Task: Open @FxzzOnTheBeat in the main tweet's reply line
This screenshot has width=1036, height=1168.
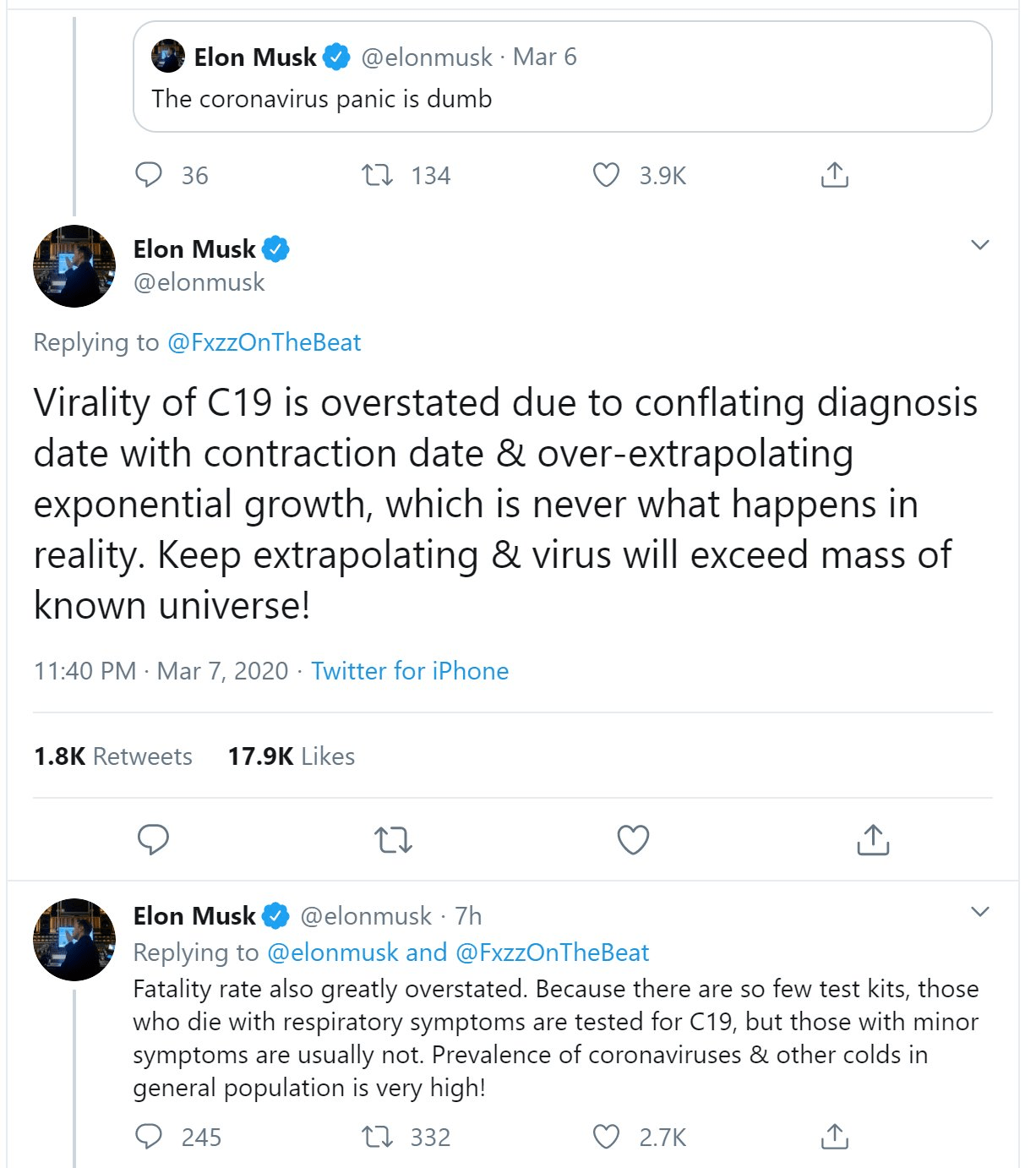Action: [264, 342]
